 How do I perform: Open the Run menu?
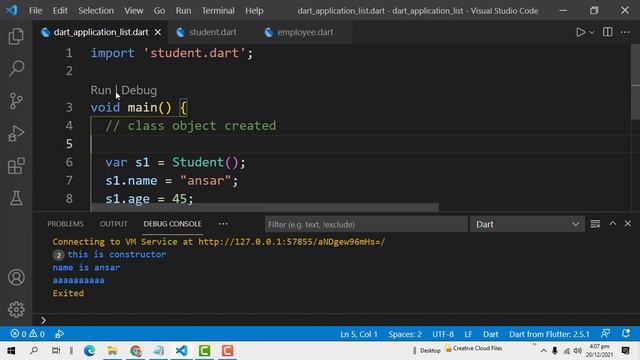pos(183,11)
